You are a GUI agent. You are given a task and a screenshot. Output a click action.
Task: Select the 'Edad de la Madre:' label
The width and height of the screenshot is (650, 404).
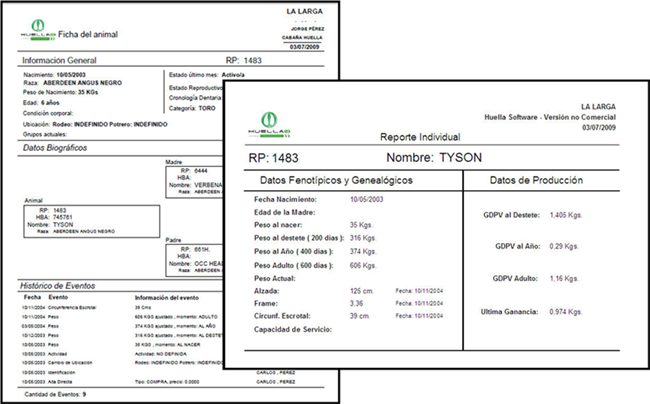(284, 212)
